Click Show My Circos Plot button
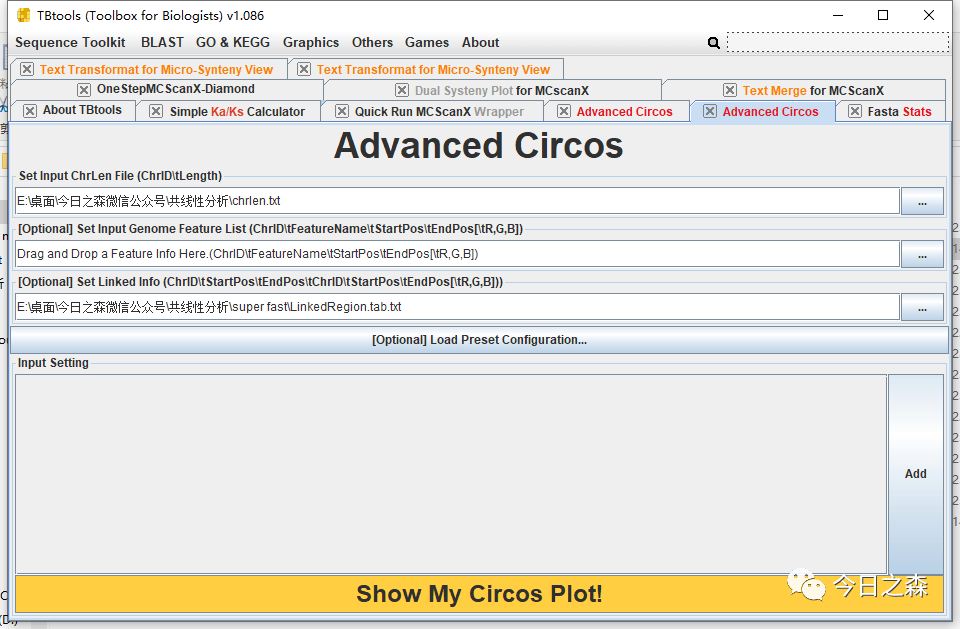 pos(479,594)
